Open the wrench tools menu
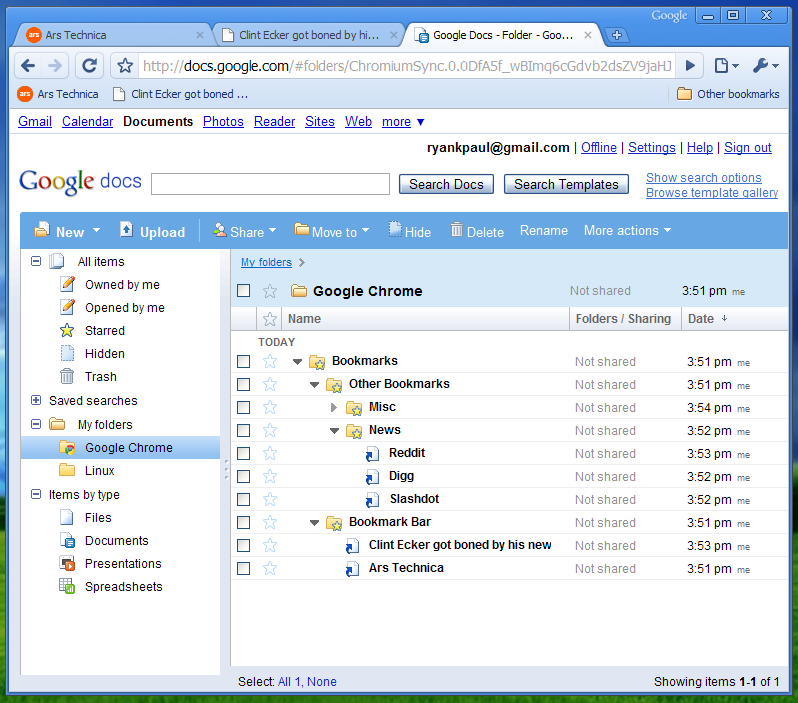Screen dimensions: 798x703 coord(765,66)
